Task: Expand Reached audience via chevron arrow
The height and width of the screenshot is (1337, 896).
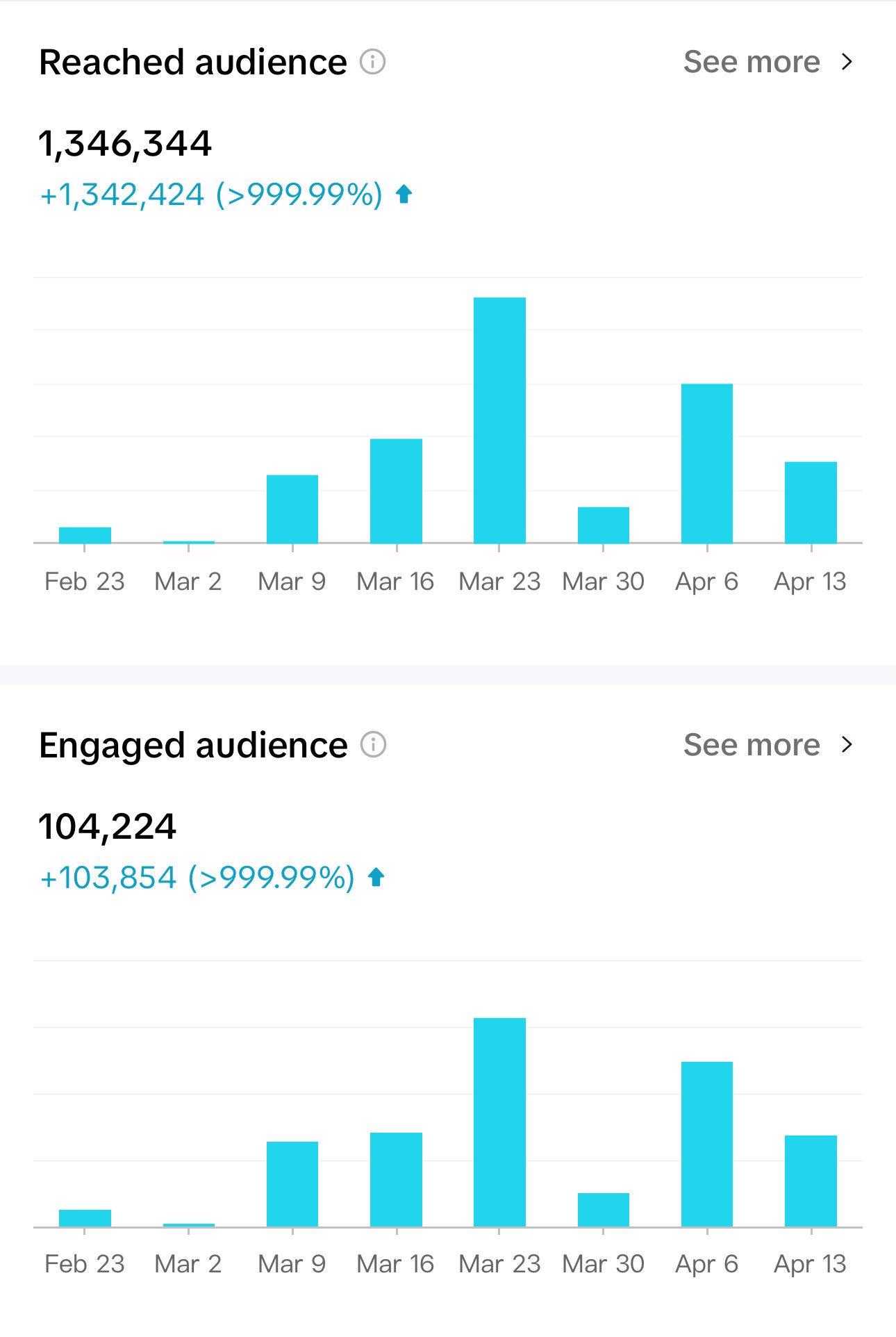Action: [x=847, y=62]
